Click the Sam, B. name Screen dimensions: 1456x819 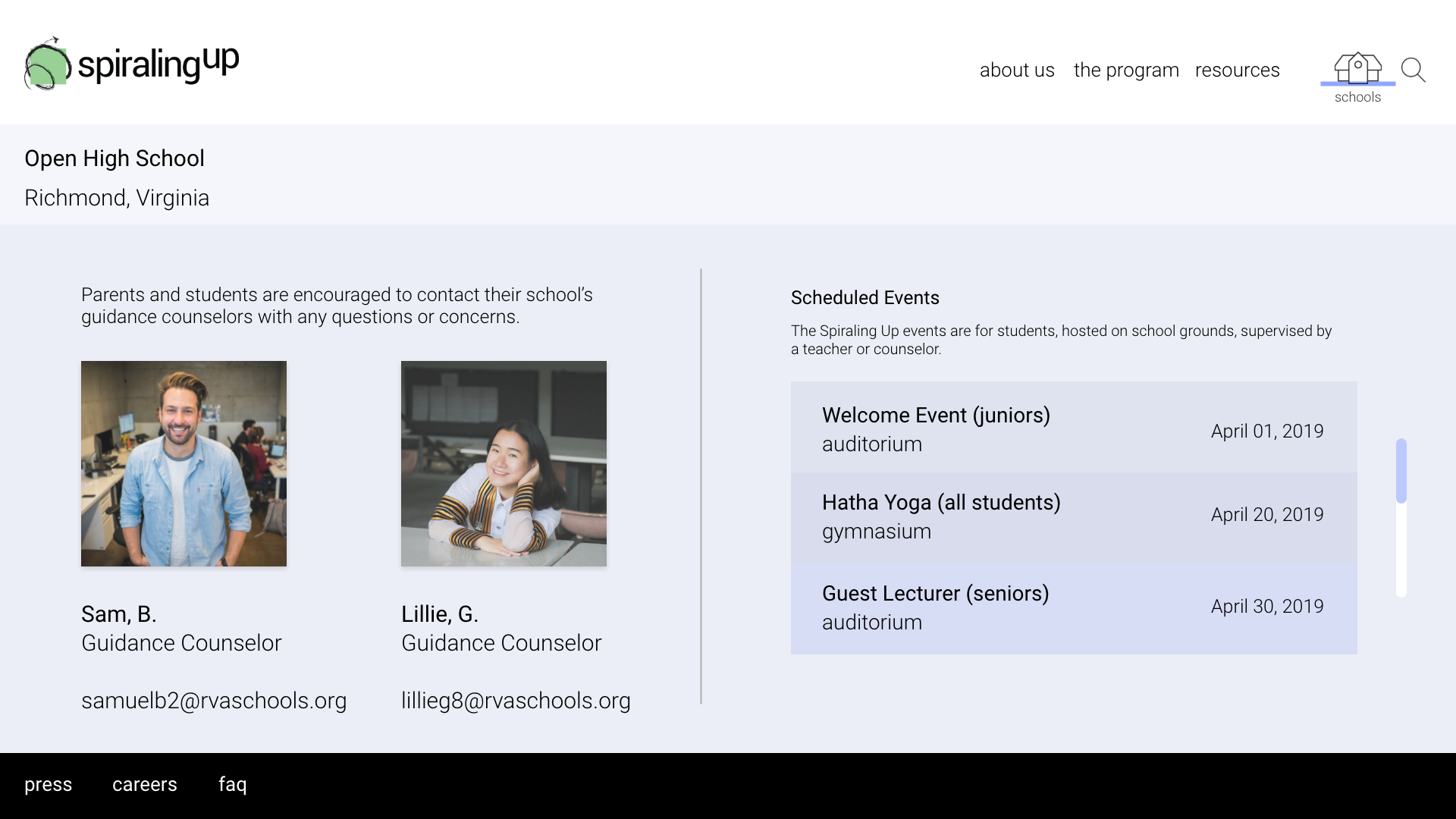[119, 614]
